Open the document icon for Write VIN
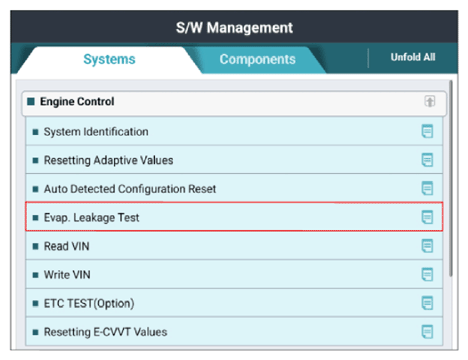This screenshot has height=360, width=468. 427,275
